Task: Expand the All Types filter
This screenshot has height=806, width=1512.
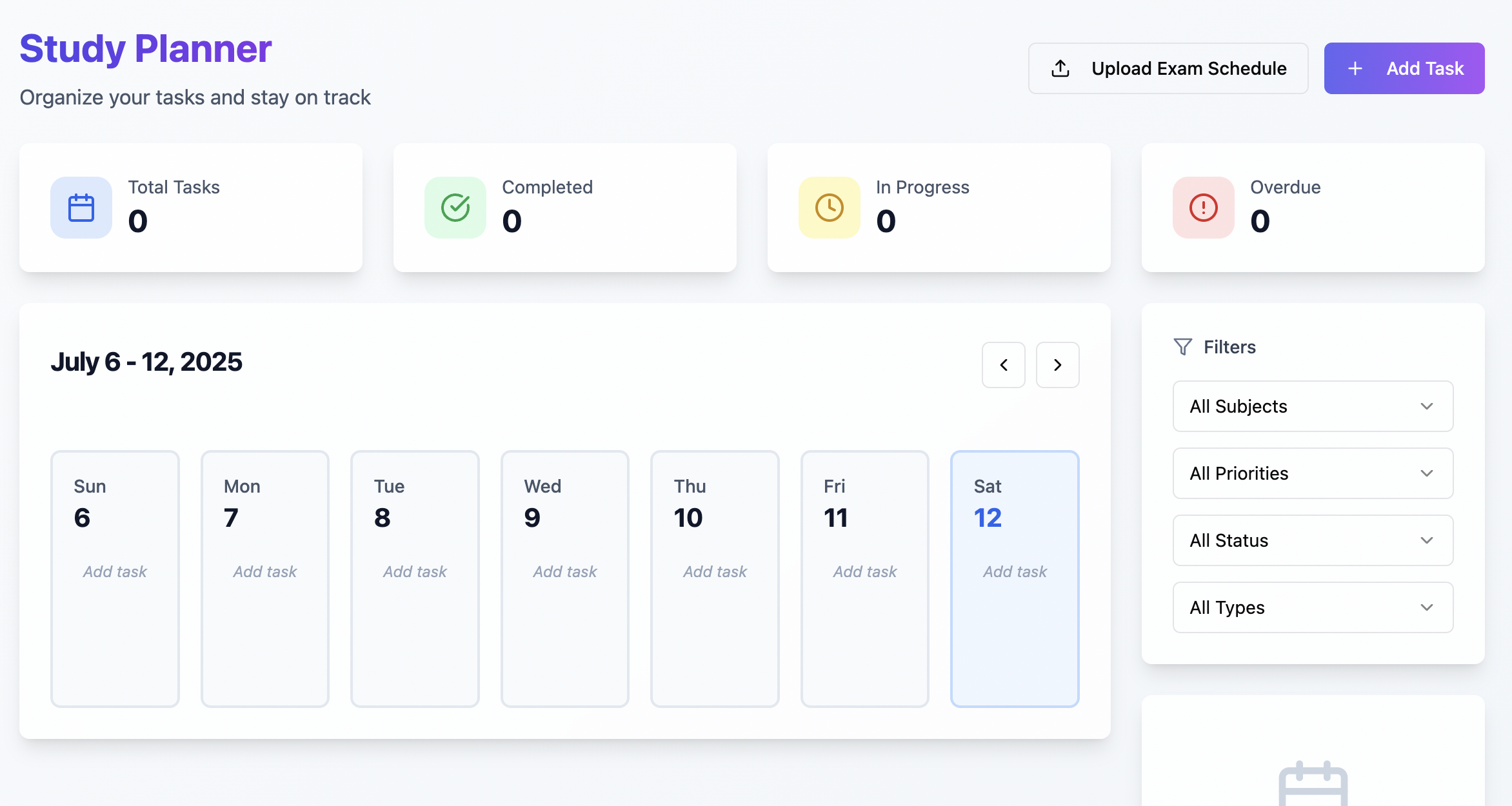Action: tap(1313, 607)
